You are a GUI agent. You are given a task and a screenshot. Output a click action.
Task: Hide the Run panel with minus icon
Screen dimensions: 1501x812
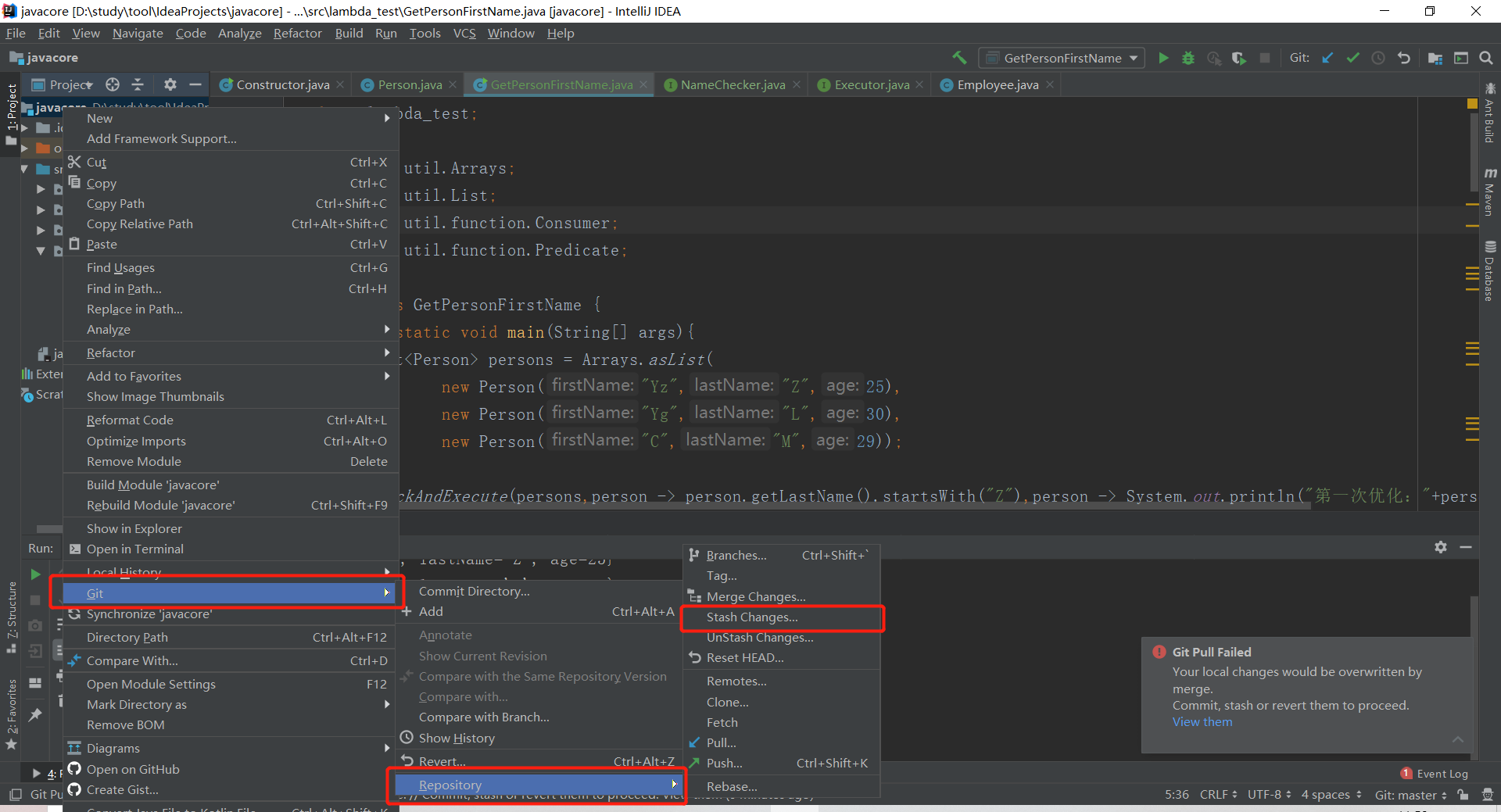click(1466, 547)
